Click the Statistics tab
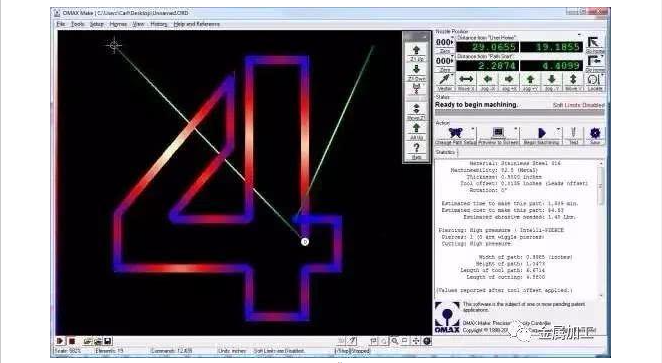The width and height of the screenshot is (662, 363). coord(445,152)
